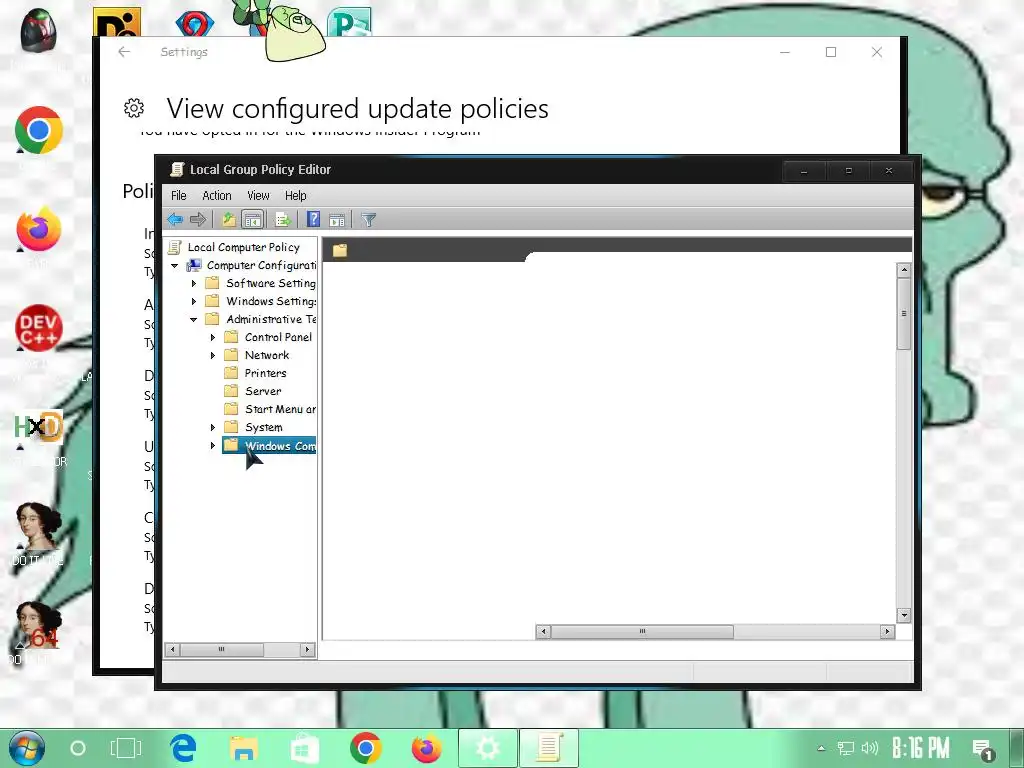Viewport: 1024px width, 768px height.
Task: Select Computer Configuration in the tree
Action: (261, 265)
